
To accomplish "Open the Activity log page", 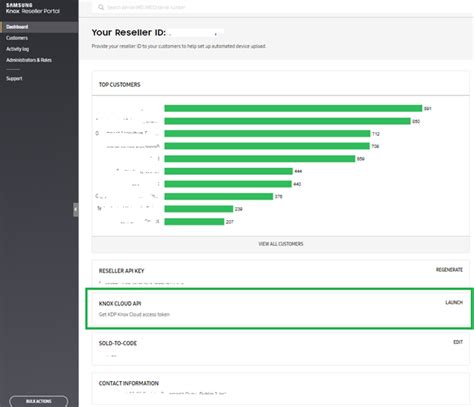I will [x=18, y=49].
